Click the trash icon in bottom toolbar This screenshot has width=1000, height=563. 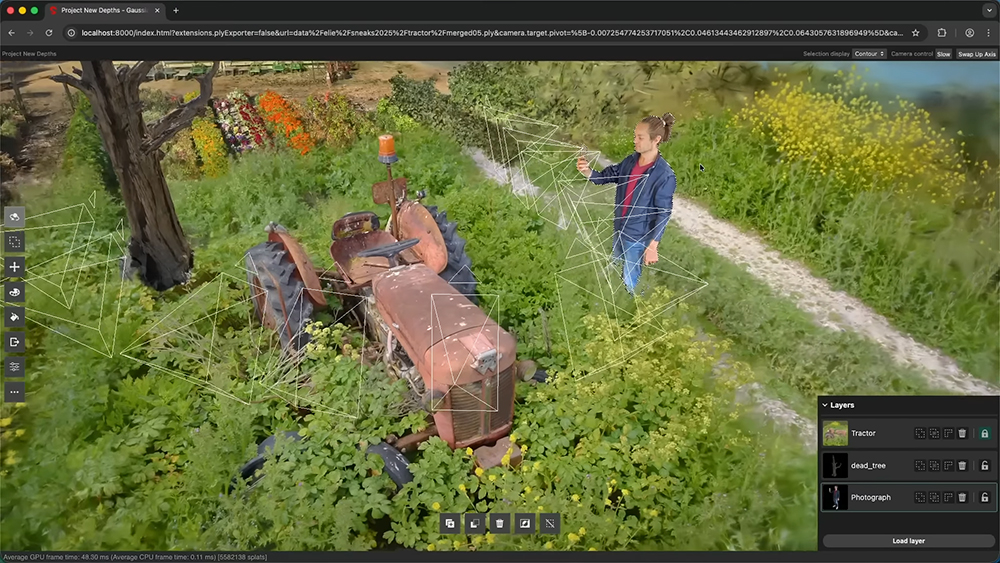[499, 523]
